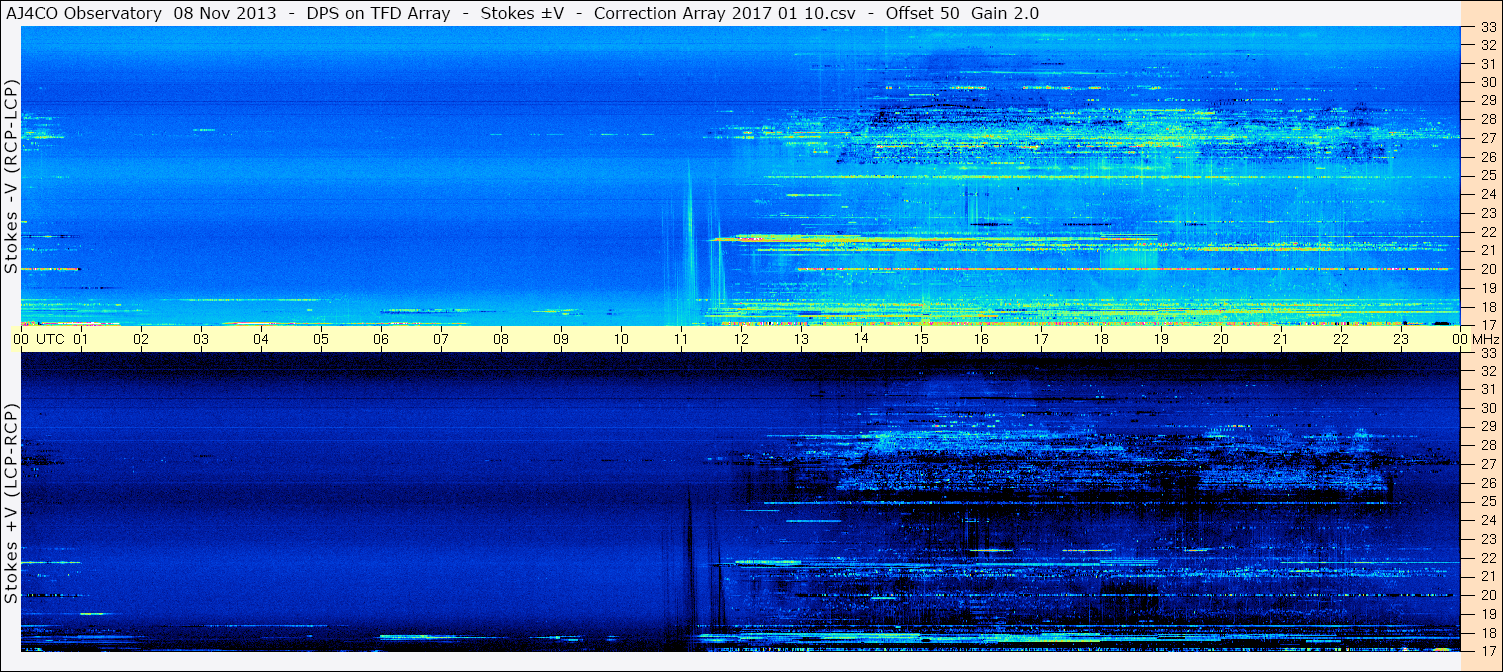Select the 17 MHz label of the upper spectrogram
The width and height of the screenshot is (1503, 672).
coord(1487,325)
